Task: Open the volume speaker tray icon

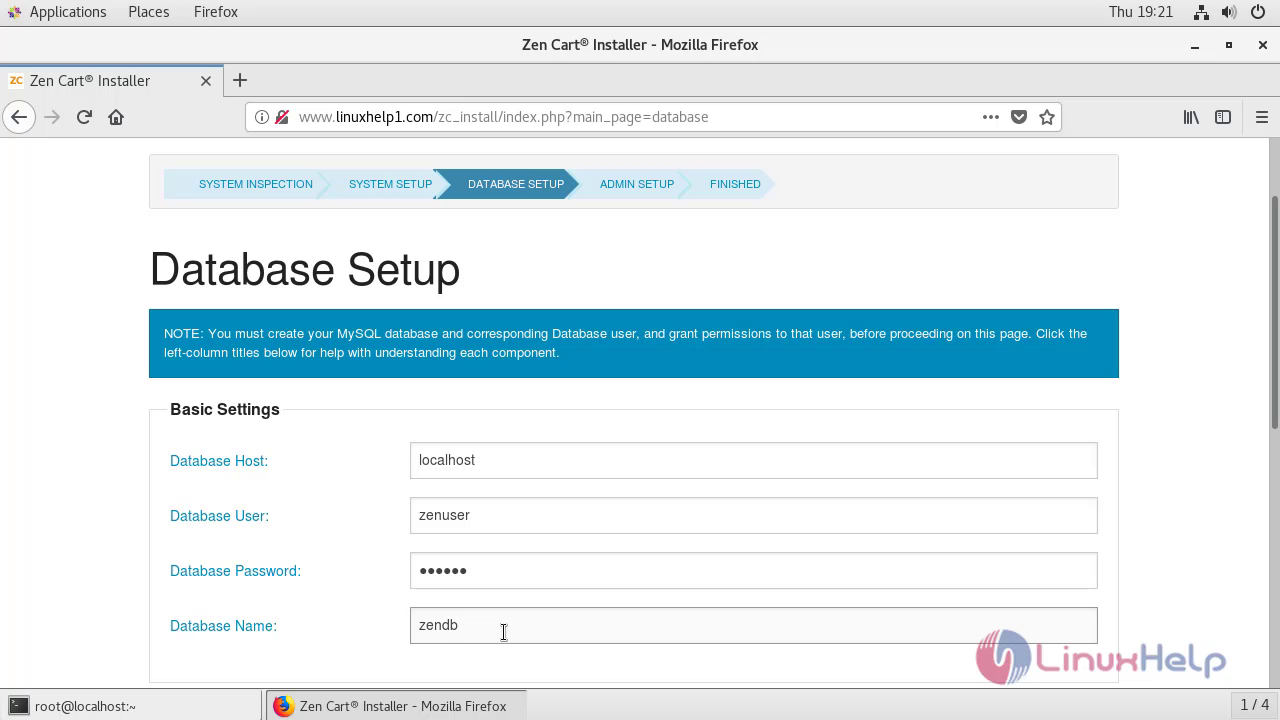Action: [1229, 12]
